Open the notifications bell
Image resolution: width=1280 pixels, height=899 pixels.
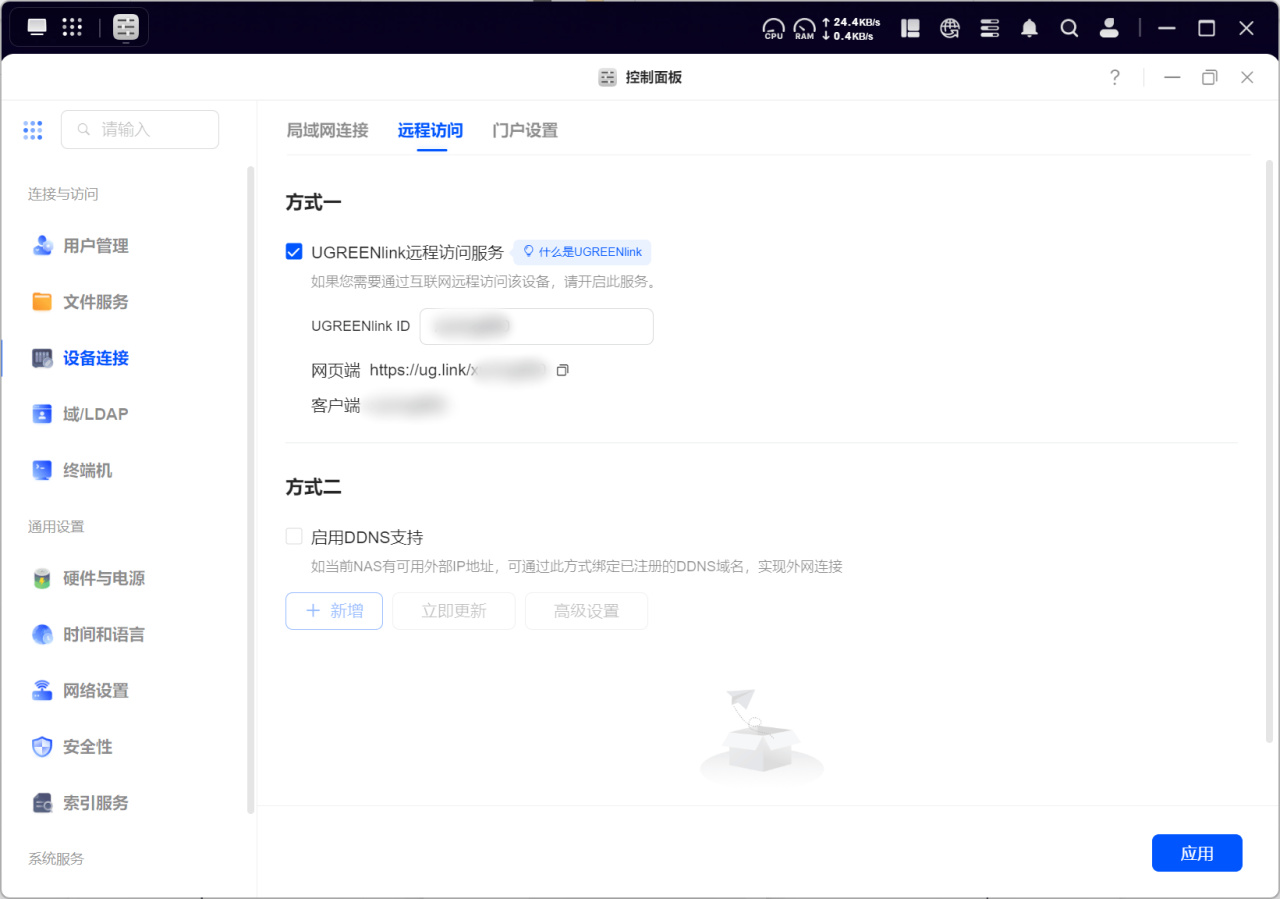pos(1030,28)
